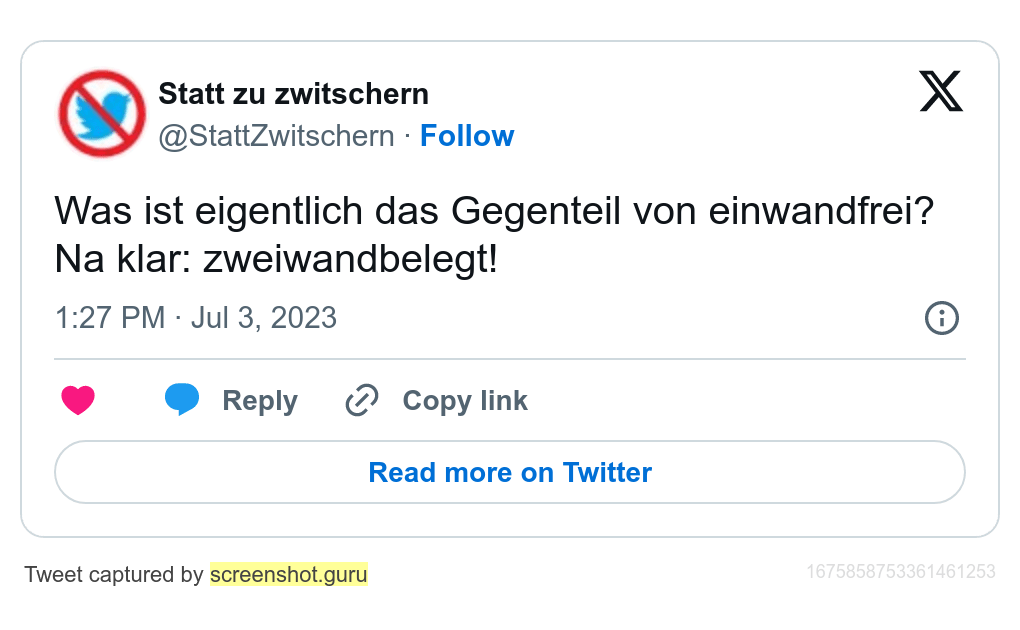Click the Tweet captured by caption
Image resolution: width=1020 pixels, height=630 pixels.
(x=114, y=575)
